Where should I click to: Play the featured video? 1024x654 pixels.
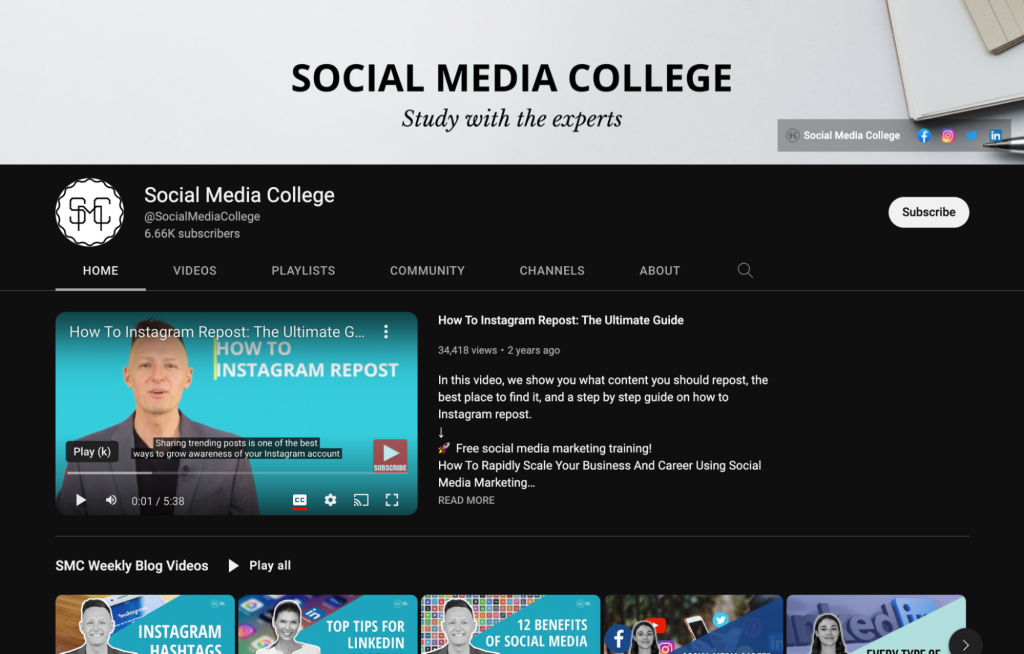(80, 500)
